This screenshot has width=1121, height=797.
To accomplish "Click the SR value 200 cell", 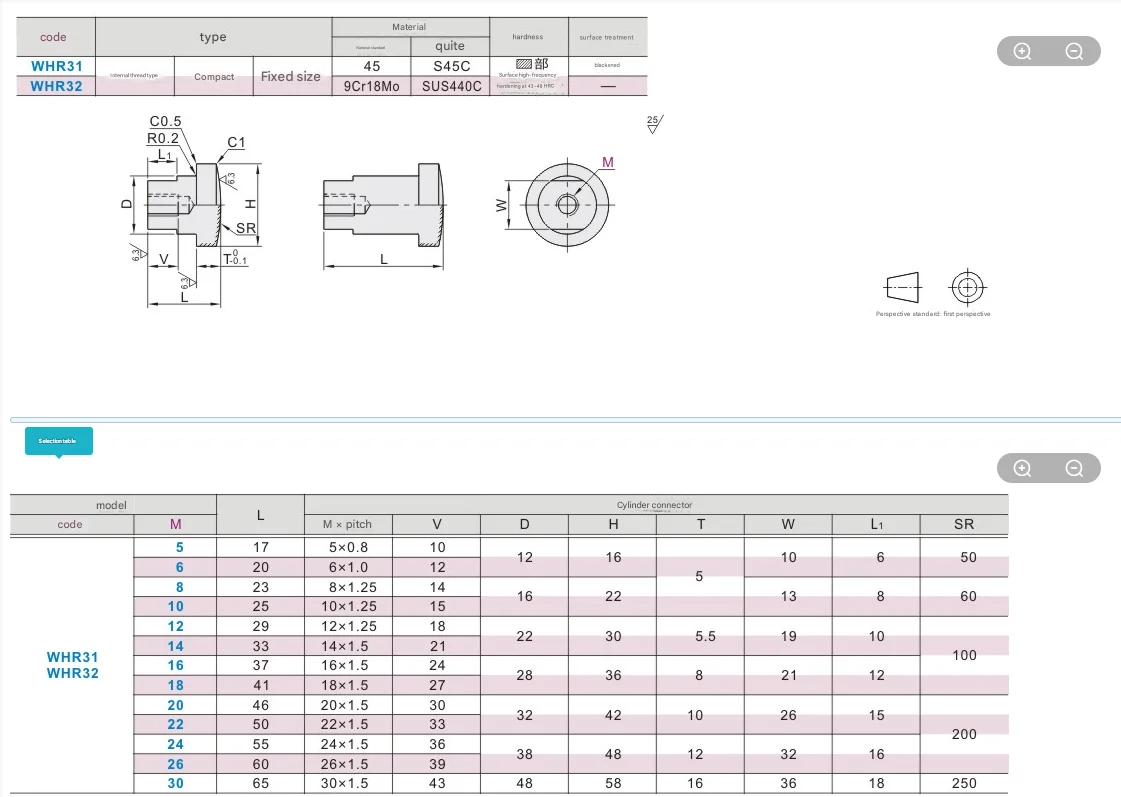I will 964,735.
